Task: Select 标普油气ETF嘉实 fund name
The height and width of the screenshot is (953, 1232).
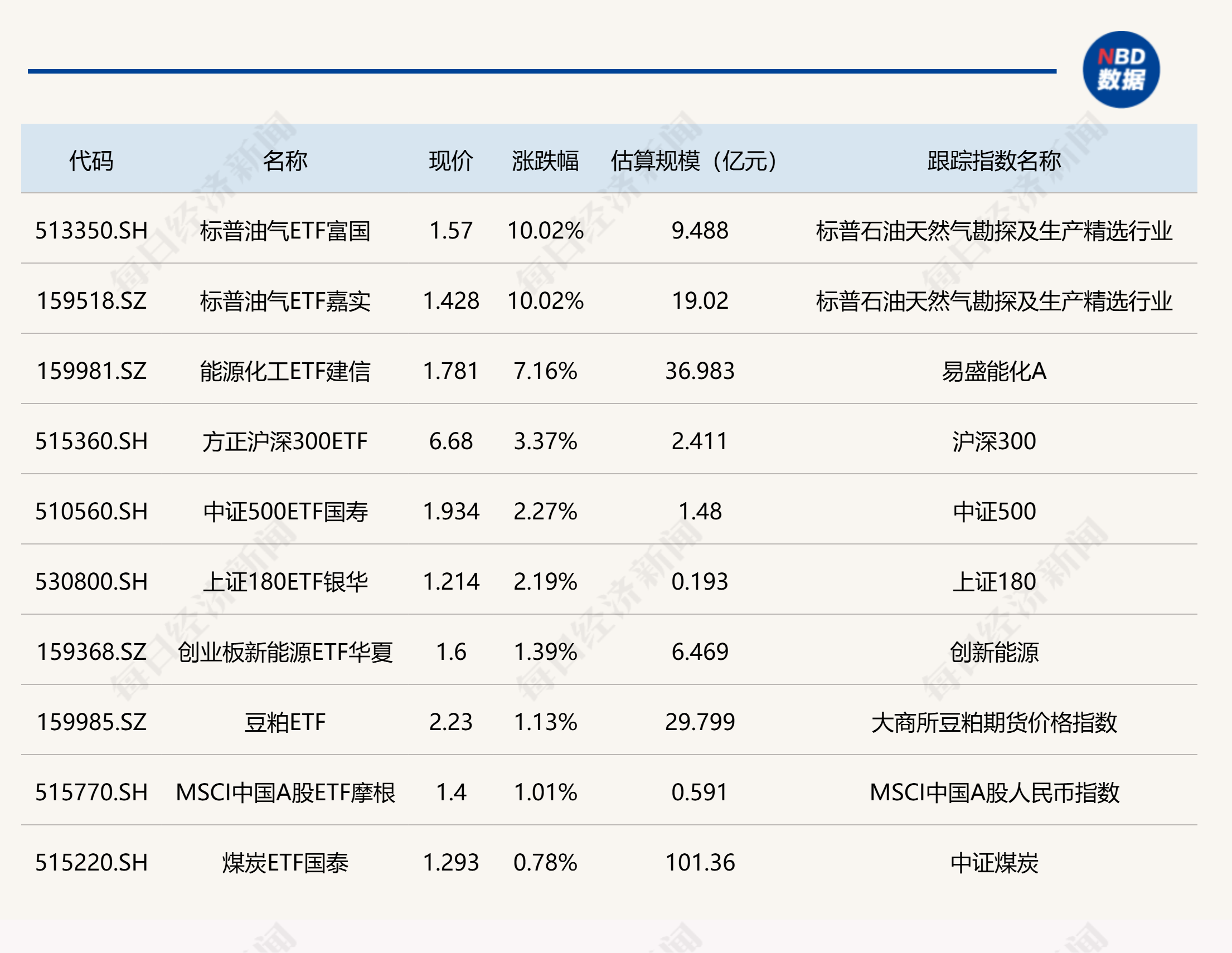Action: pos(285,301)
